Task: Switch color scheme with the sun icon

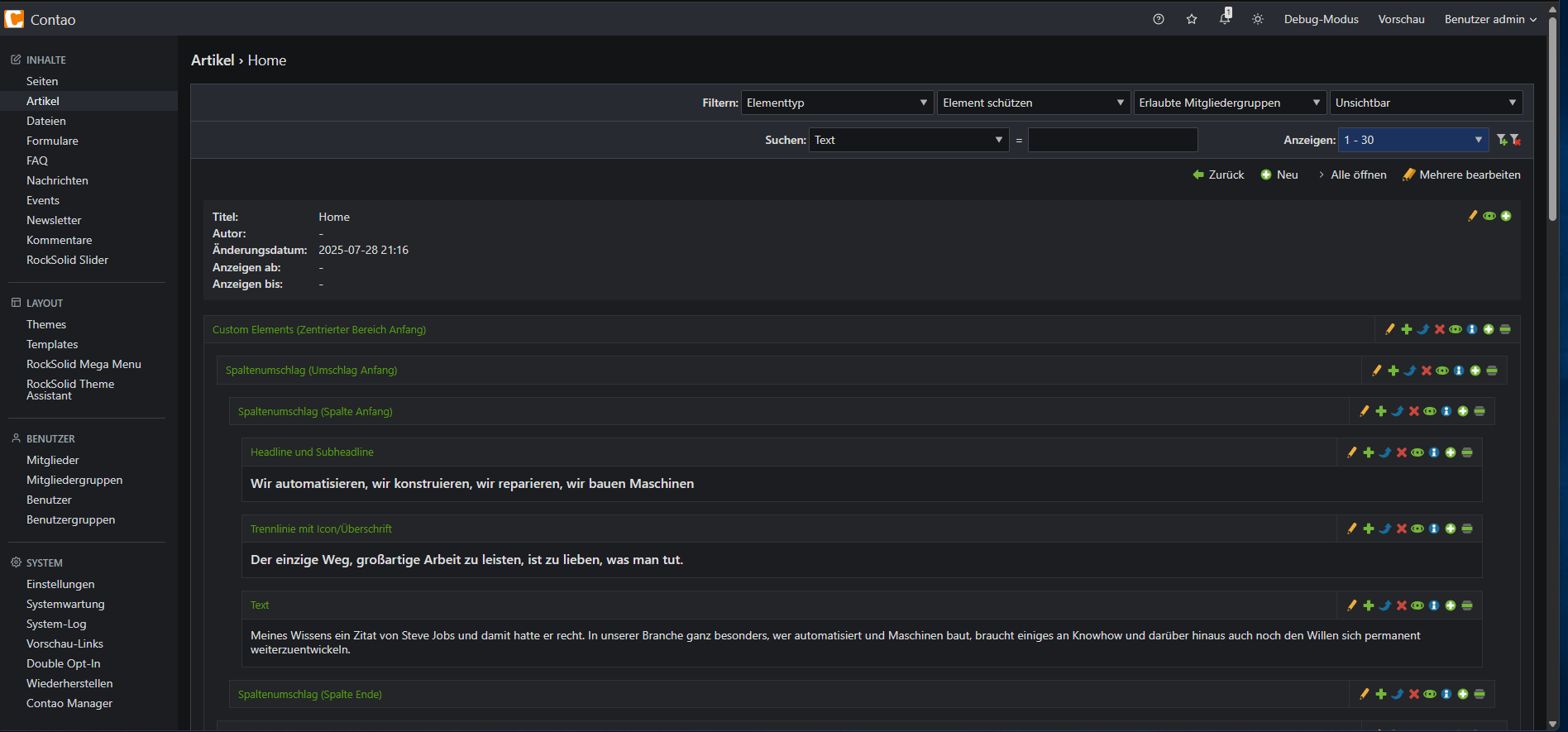Action: tap(1258, 19)
